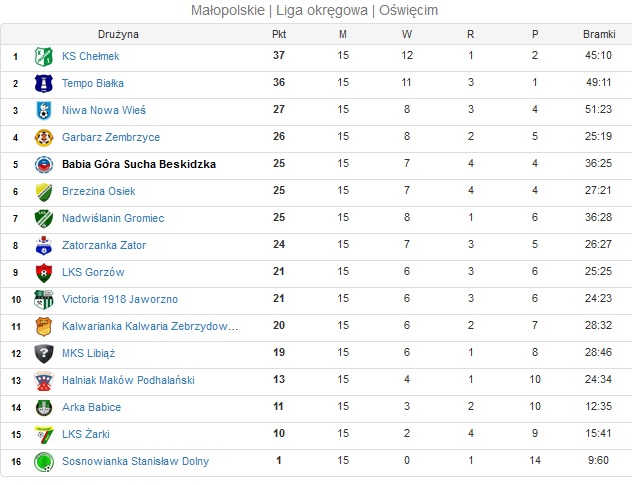Click the Sosnowianka Stanisław Dolny green crest
Image resolution: width=632 pixels, height=485 pixels.
coord(44,462)
